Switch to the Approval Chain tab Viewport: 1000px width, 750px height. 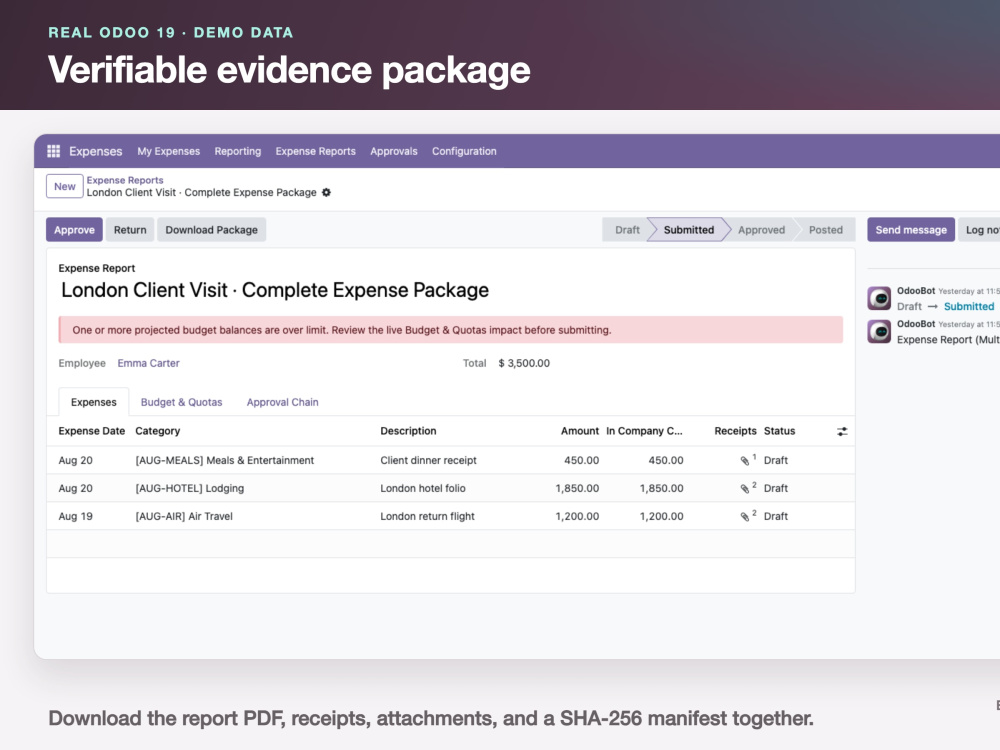pyautogui.click(x=283, y=402)
